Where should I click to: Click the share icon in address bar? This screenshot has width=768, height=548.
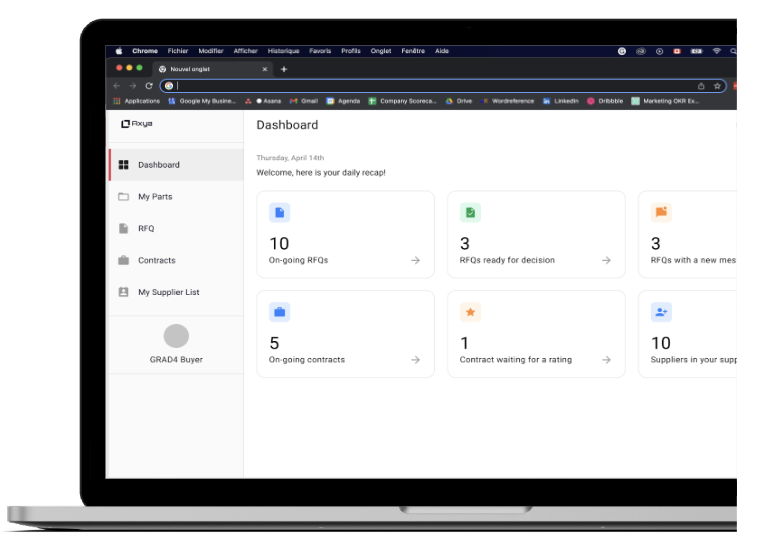coord(701,86)
